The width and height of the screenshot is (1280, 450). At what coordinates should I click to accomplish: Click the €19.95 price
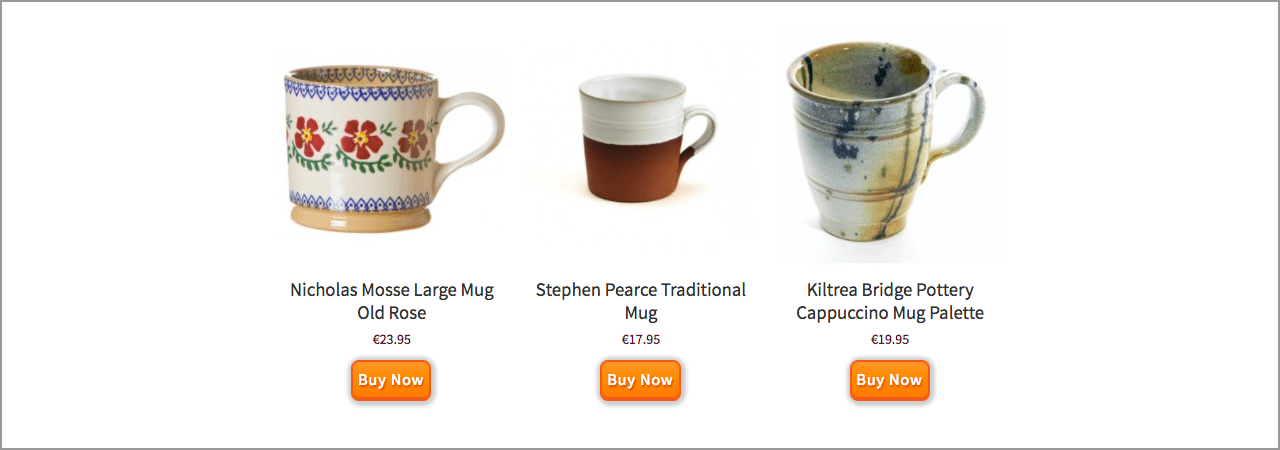click(890, 339)
